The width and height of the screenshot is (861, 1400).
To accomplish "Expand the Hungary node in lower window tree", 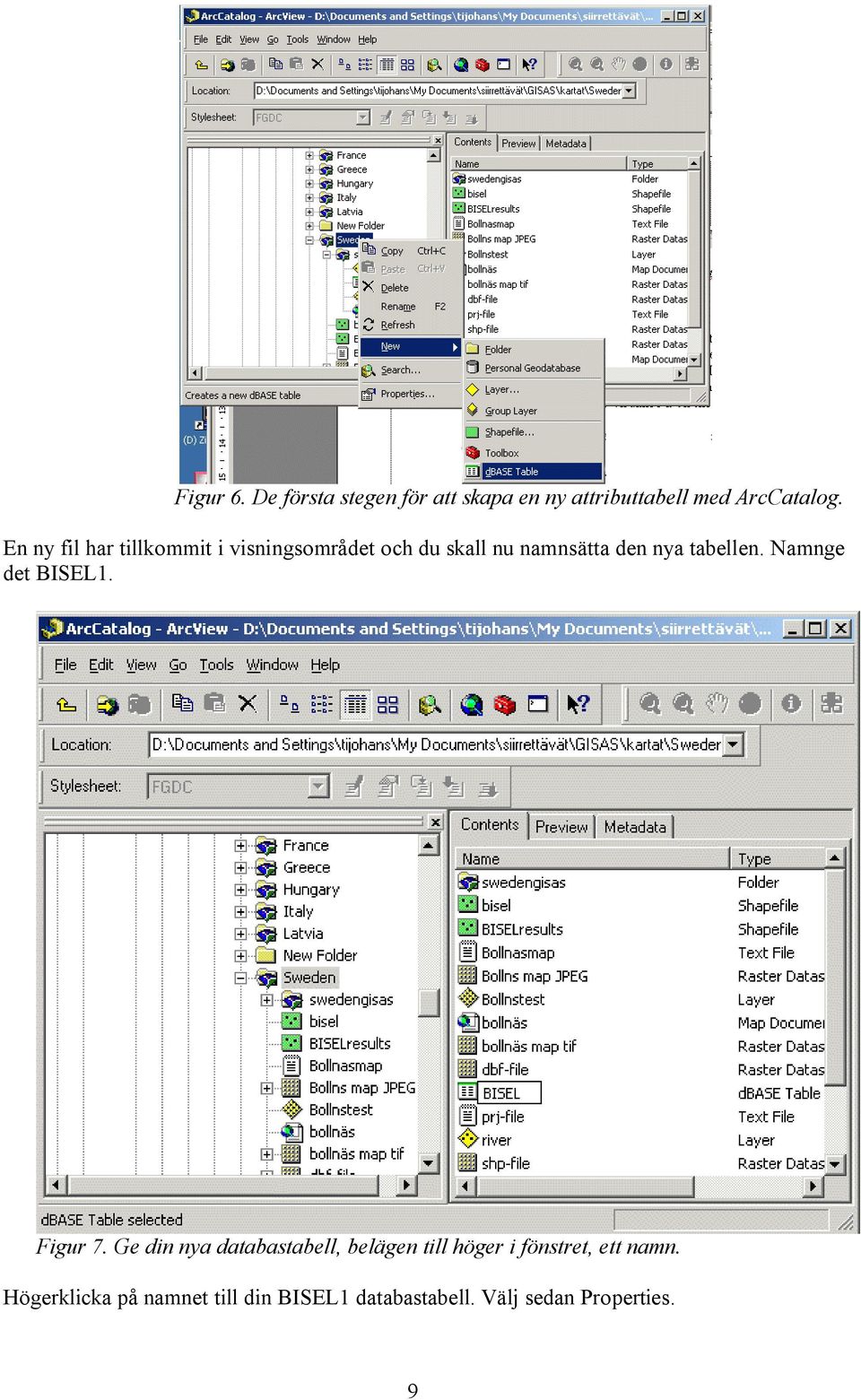I will click(x=240, y=890).
